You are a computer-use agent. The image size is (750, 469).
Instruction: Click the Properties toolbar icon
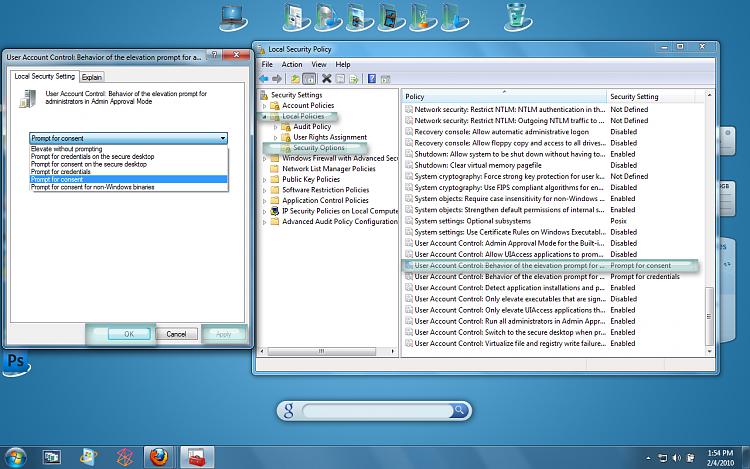point(340,79)
